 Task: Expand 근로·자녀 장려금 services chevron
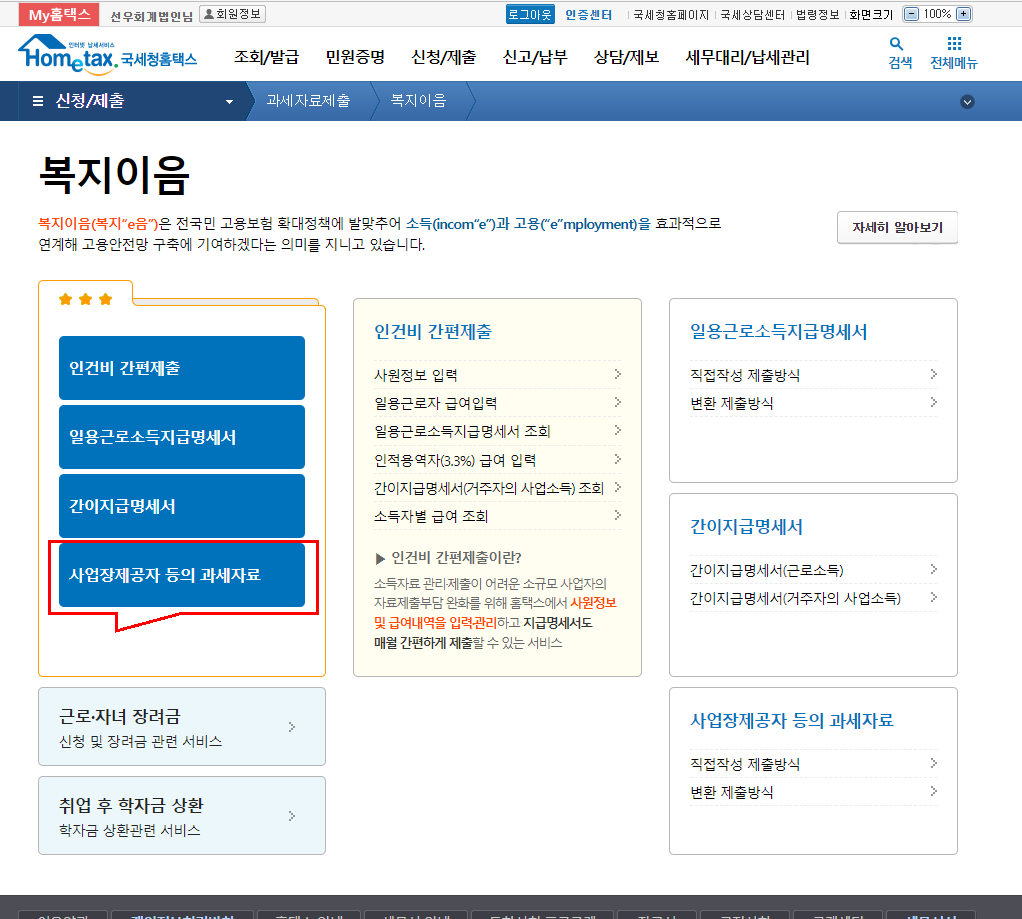tap(291, 727)
